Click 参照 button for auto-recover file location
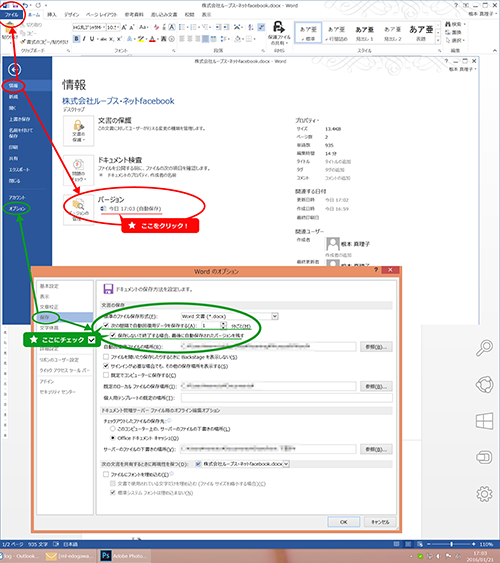Image resolution: width=500 pixels, height=563 pixels. [x=376, y=347]
